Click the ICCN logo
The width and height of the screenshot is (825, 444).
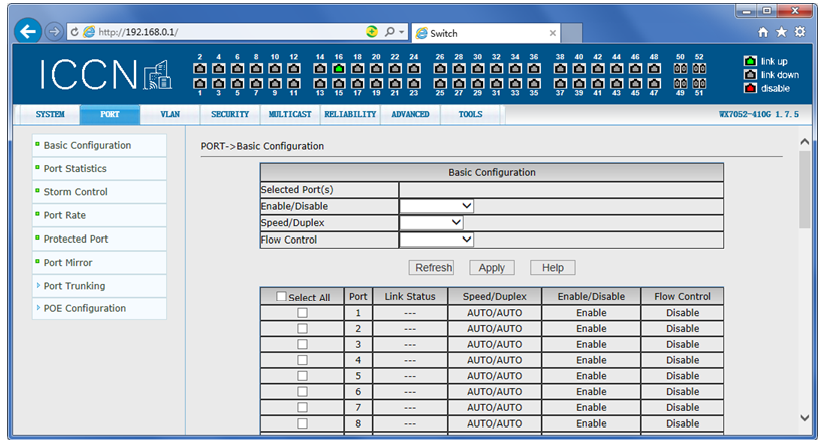click(105, 74)
